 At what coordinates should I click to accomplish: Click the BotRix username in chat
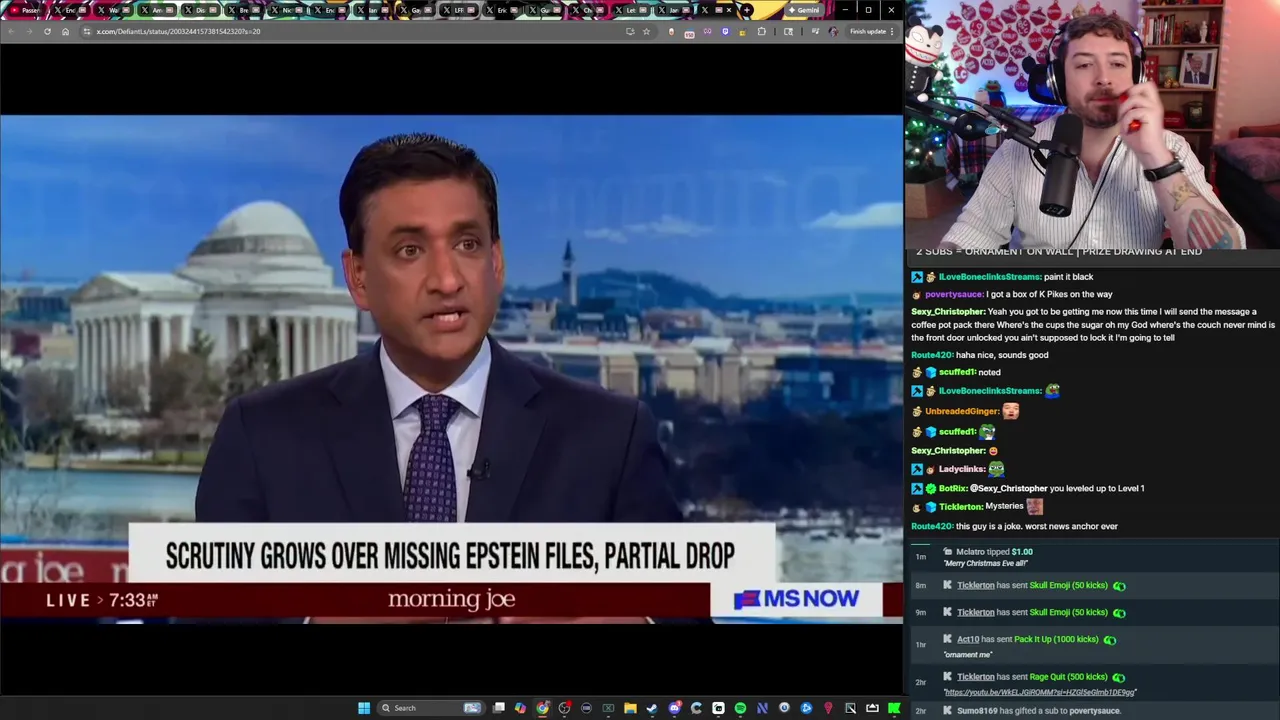(953, 488)
